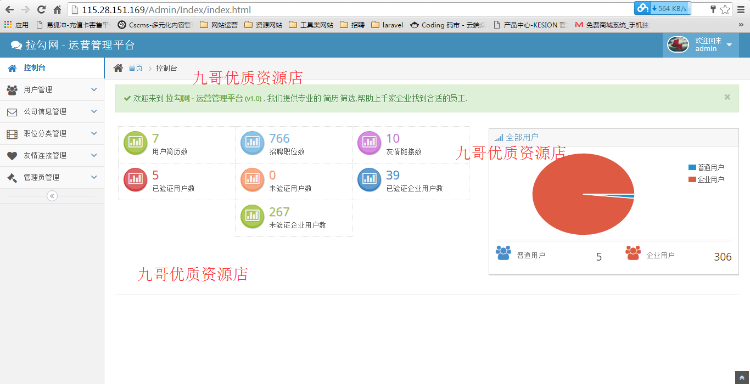Click the red 企业用户 people icon below chart
The height and width of the screenshot is (384, 750).
(633, 253)
